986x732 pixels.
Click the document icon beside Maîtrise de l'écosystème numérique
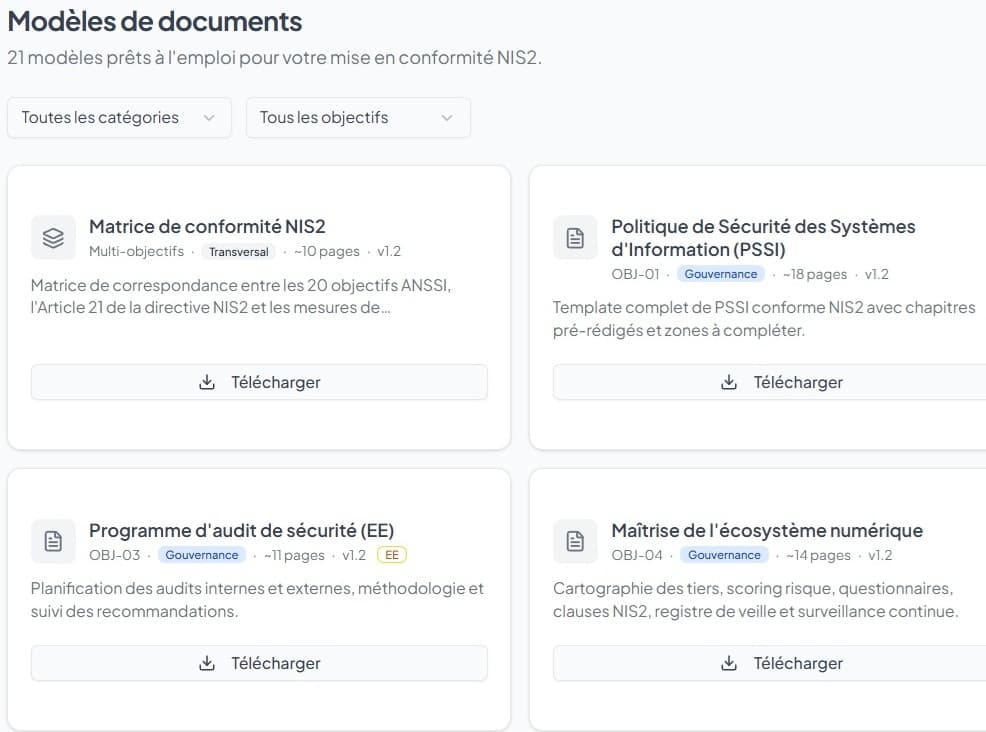pyautogui.click(x=575, y=542)
